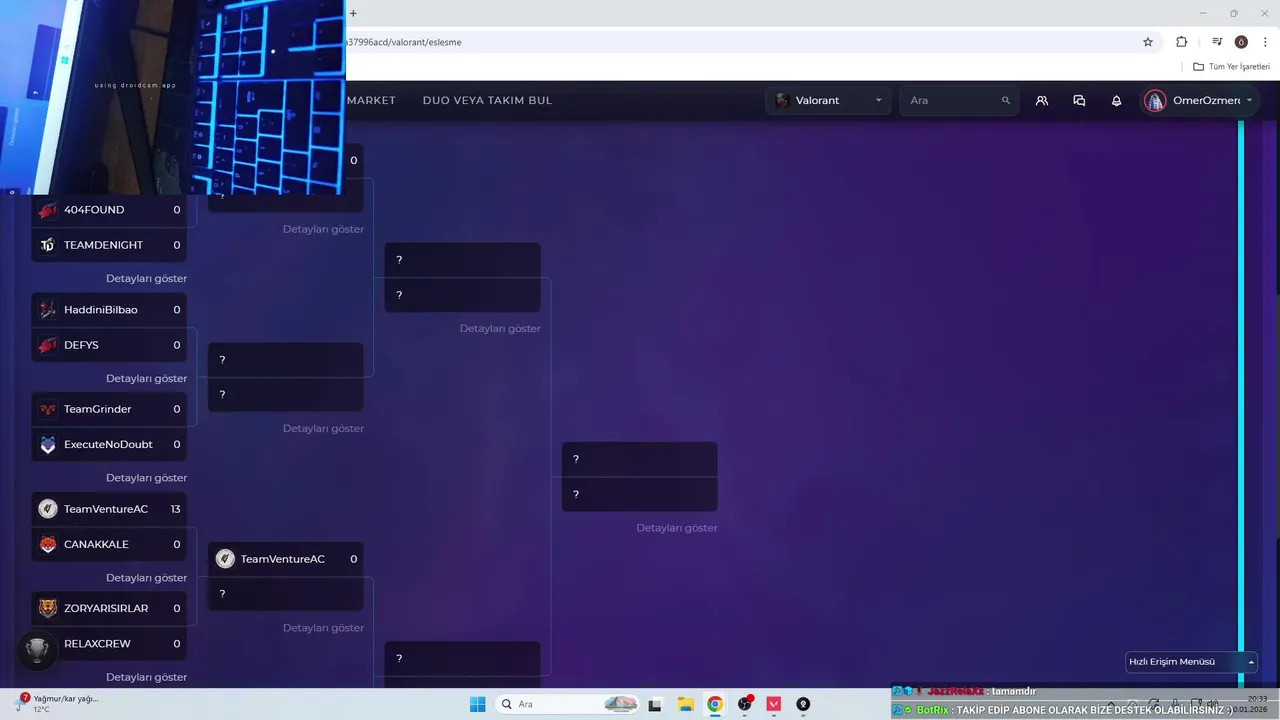This screenshot has width=1280, height=720.
Task: Select the CANAKKALE team name
Action: click(96, 544)
